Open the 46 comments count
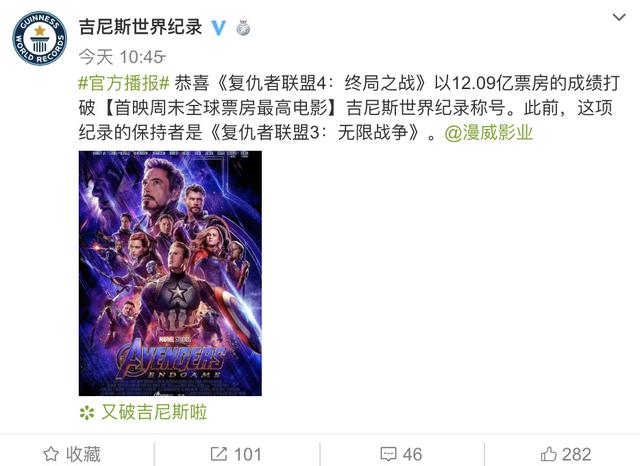 (412, 454)
